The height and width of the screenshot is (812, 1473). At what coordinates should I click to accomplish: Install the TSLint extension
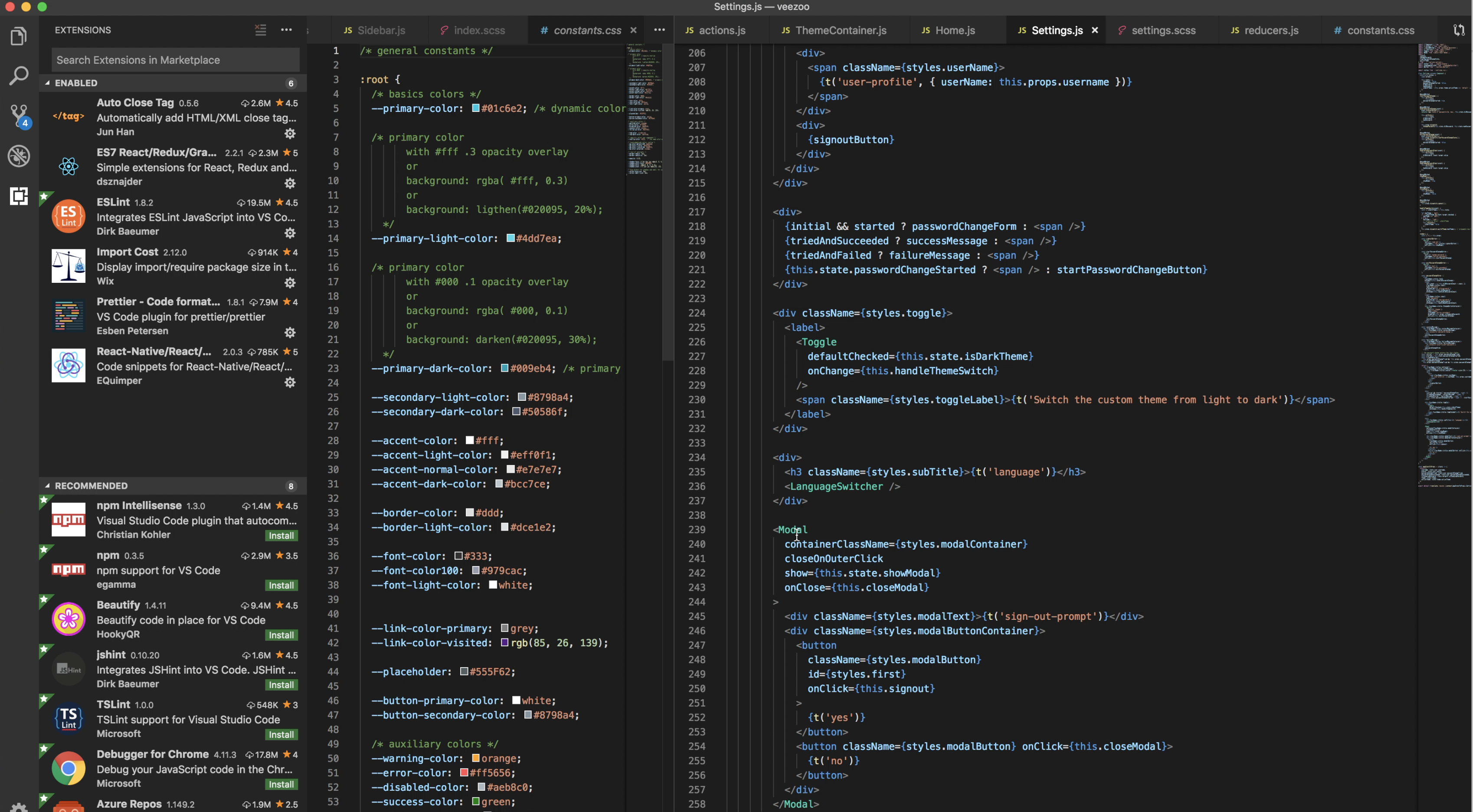pyautogui.click(x=282, y=734)
